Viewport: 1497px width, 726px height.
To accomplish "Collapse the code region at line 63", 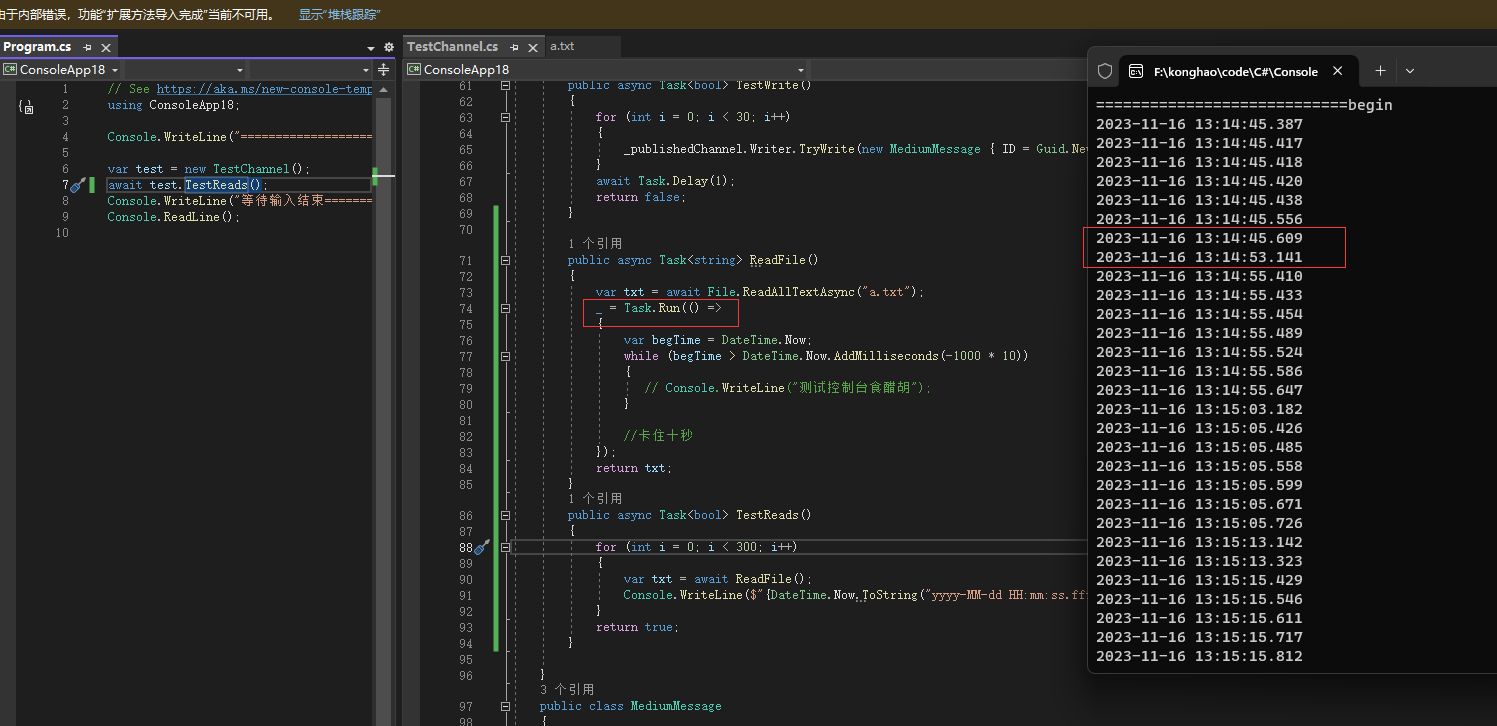I will pos(506,116).
